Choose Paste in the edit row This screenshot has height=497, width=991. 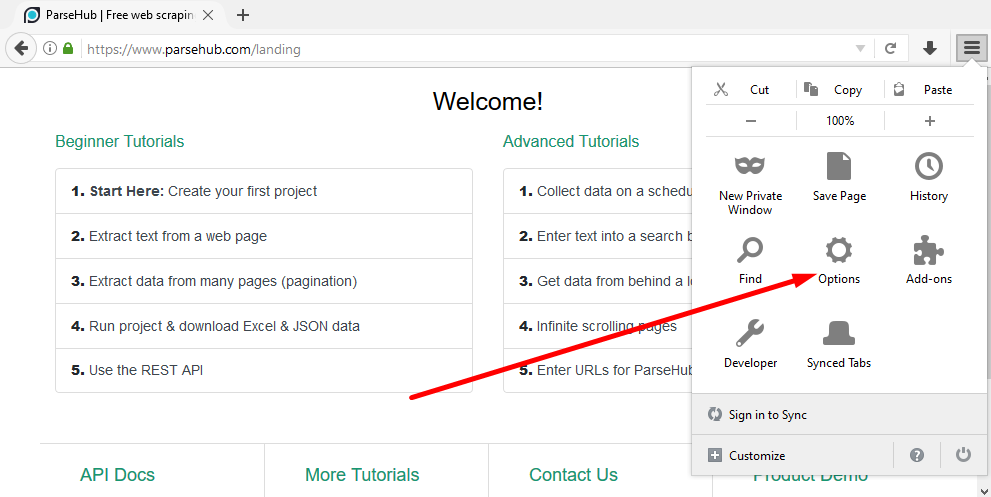click(x=929, y=89)
